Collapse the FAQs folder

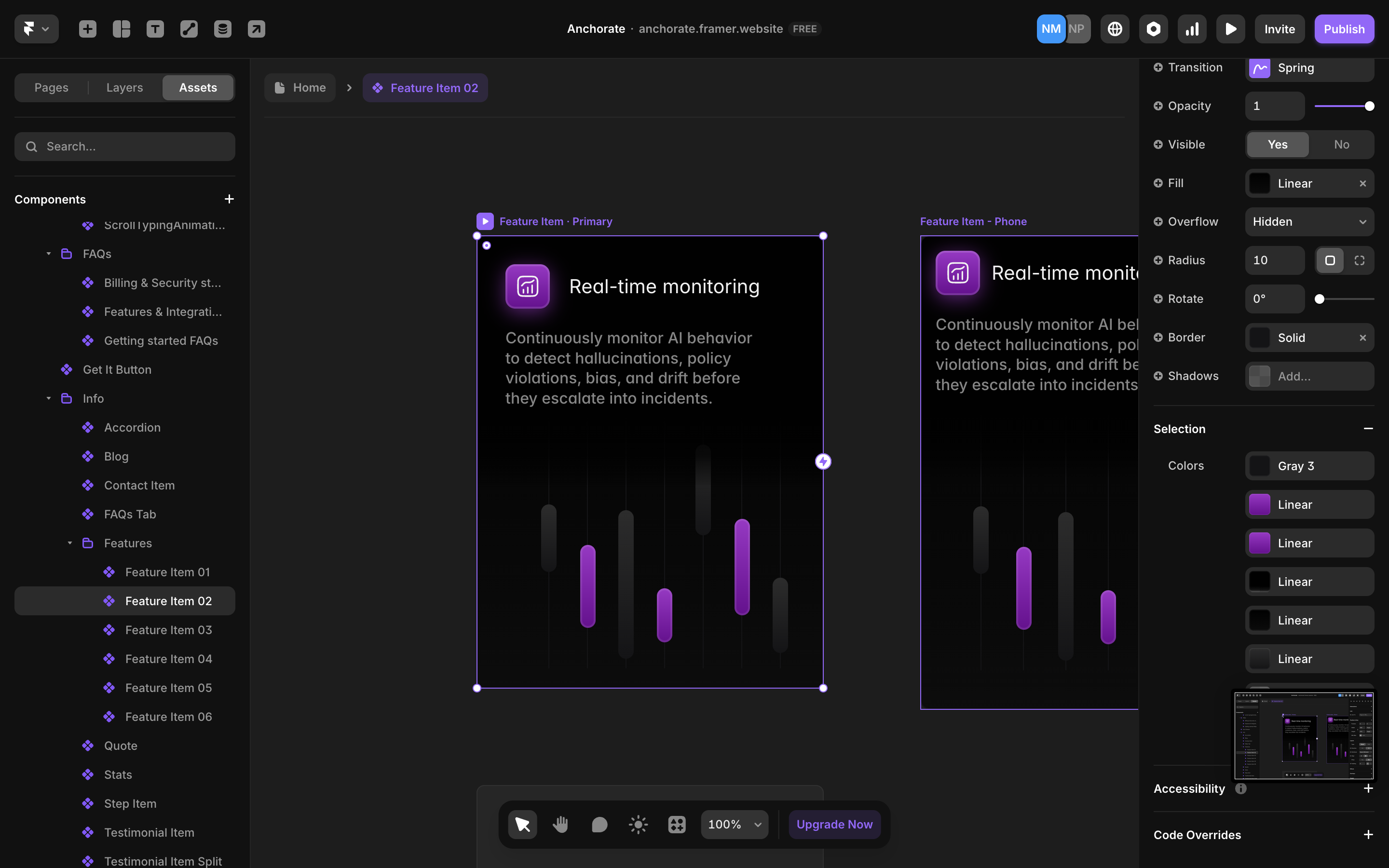pos(49,254)
